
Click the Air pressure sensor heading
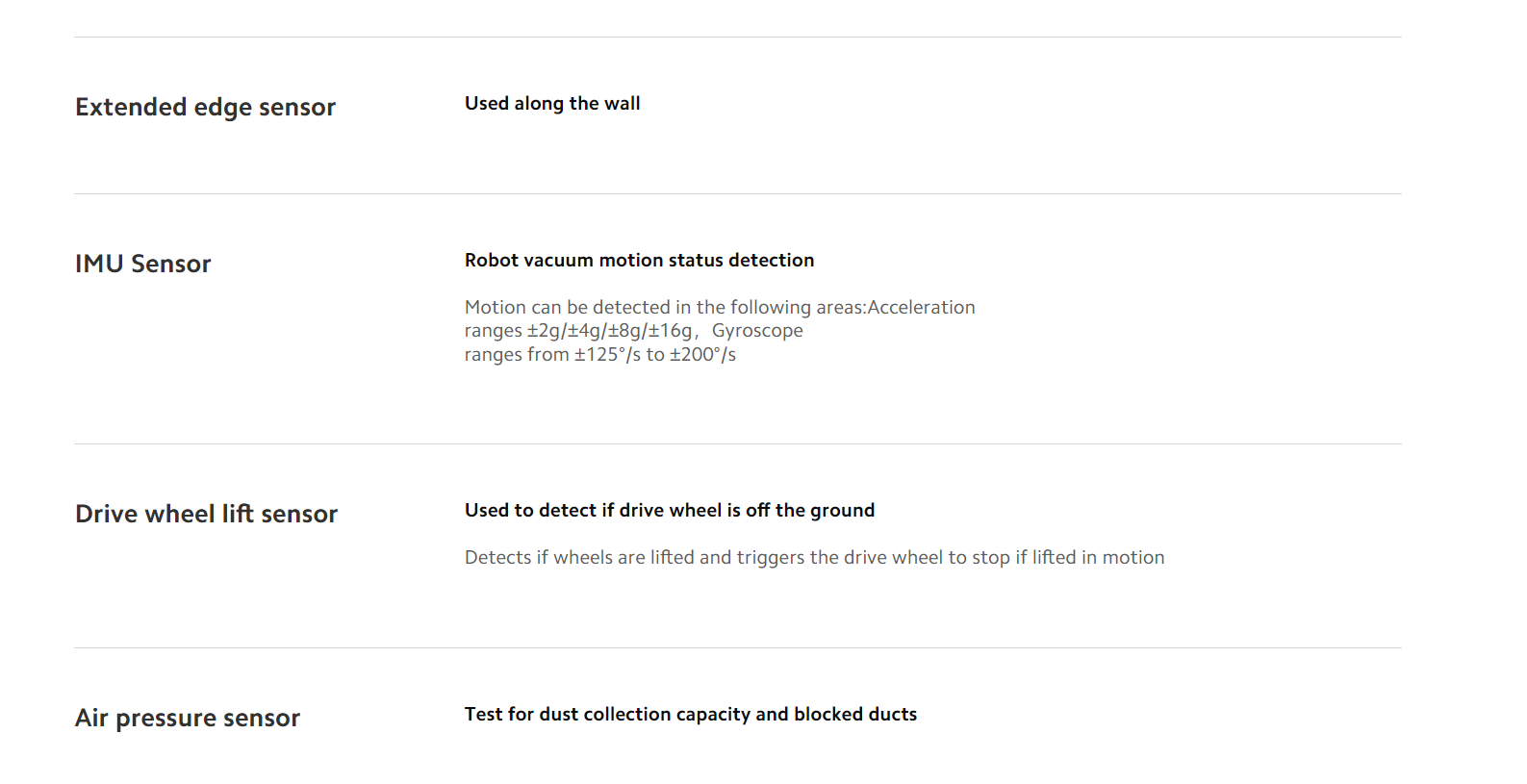pyautogui.click(x=188, y=718)
